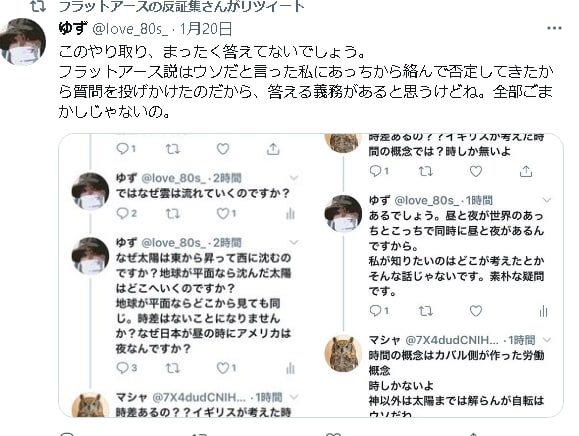Retweet the tweet about the sun rising in east

pos(172,368)
